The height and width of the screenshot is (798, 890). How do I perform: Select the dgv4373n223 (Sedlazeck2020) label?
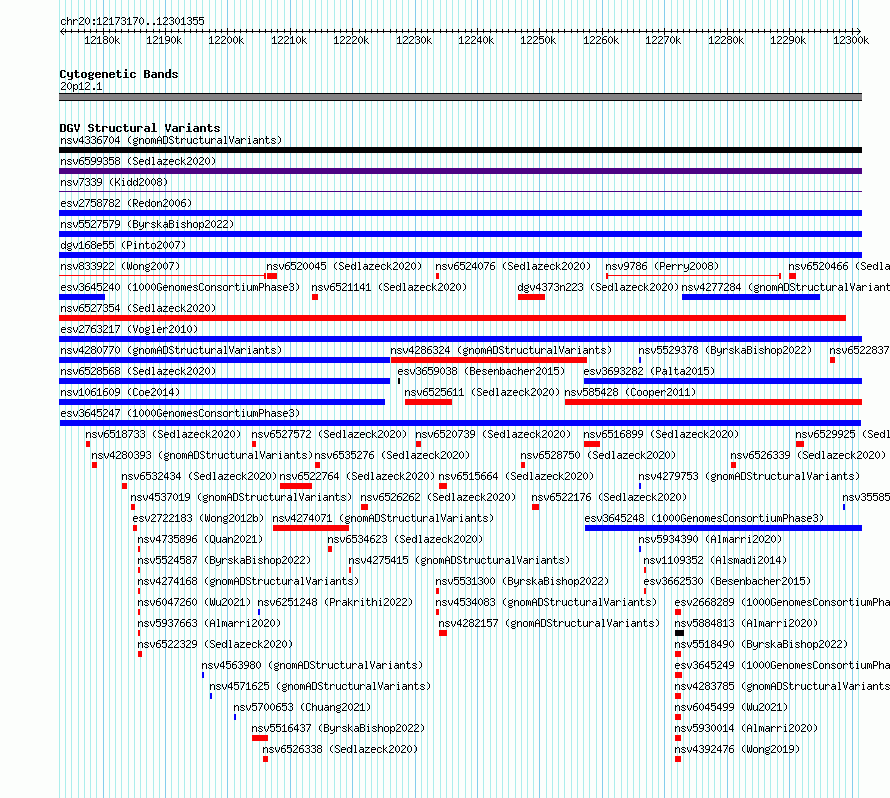(598, 287)
